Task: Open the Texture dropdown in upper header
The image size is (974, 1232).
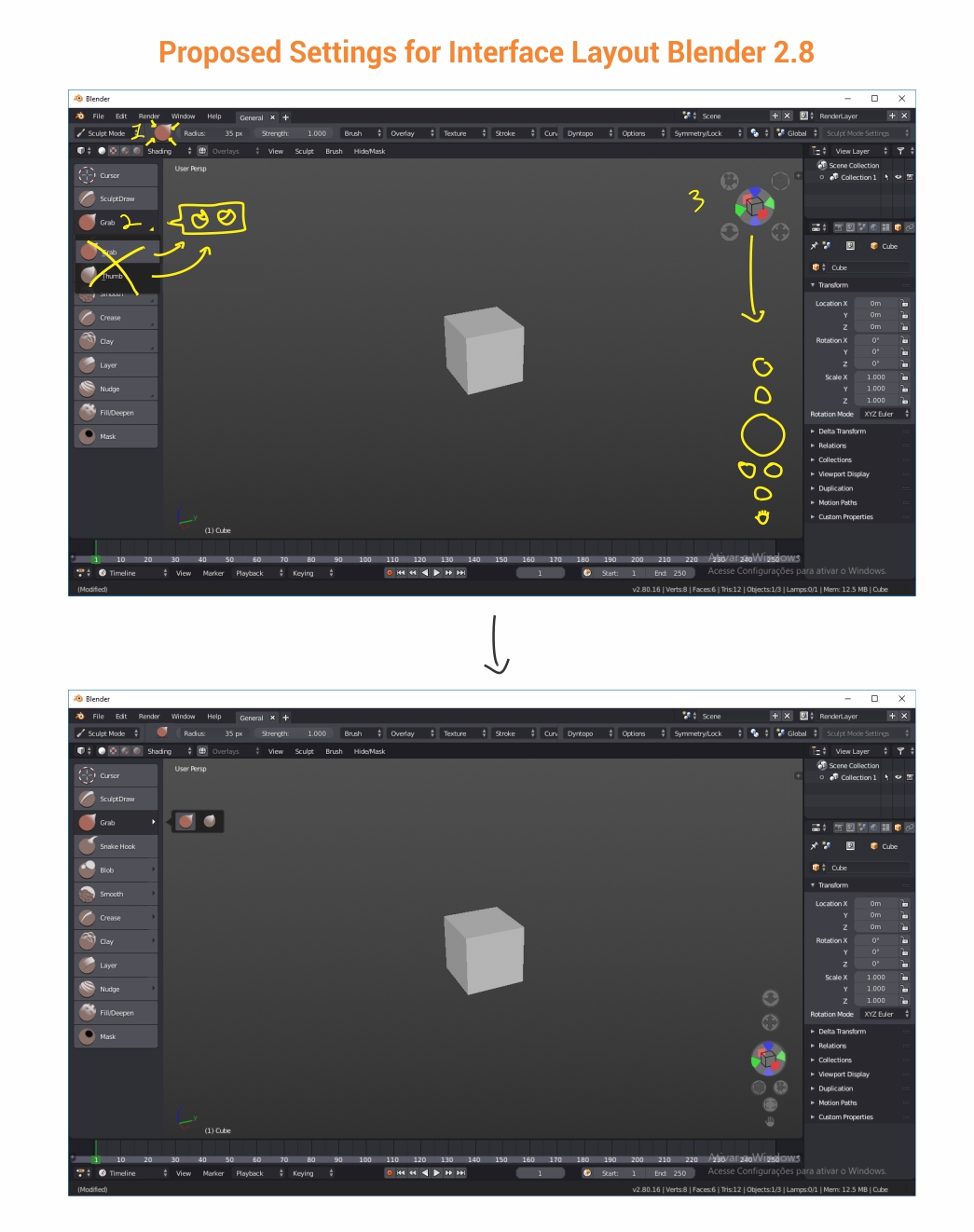Action: (463, 133)
